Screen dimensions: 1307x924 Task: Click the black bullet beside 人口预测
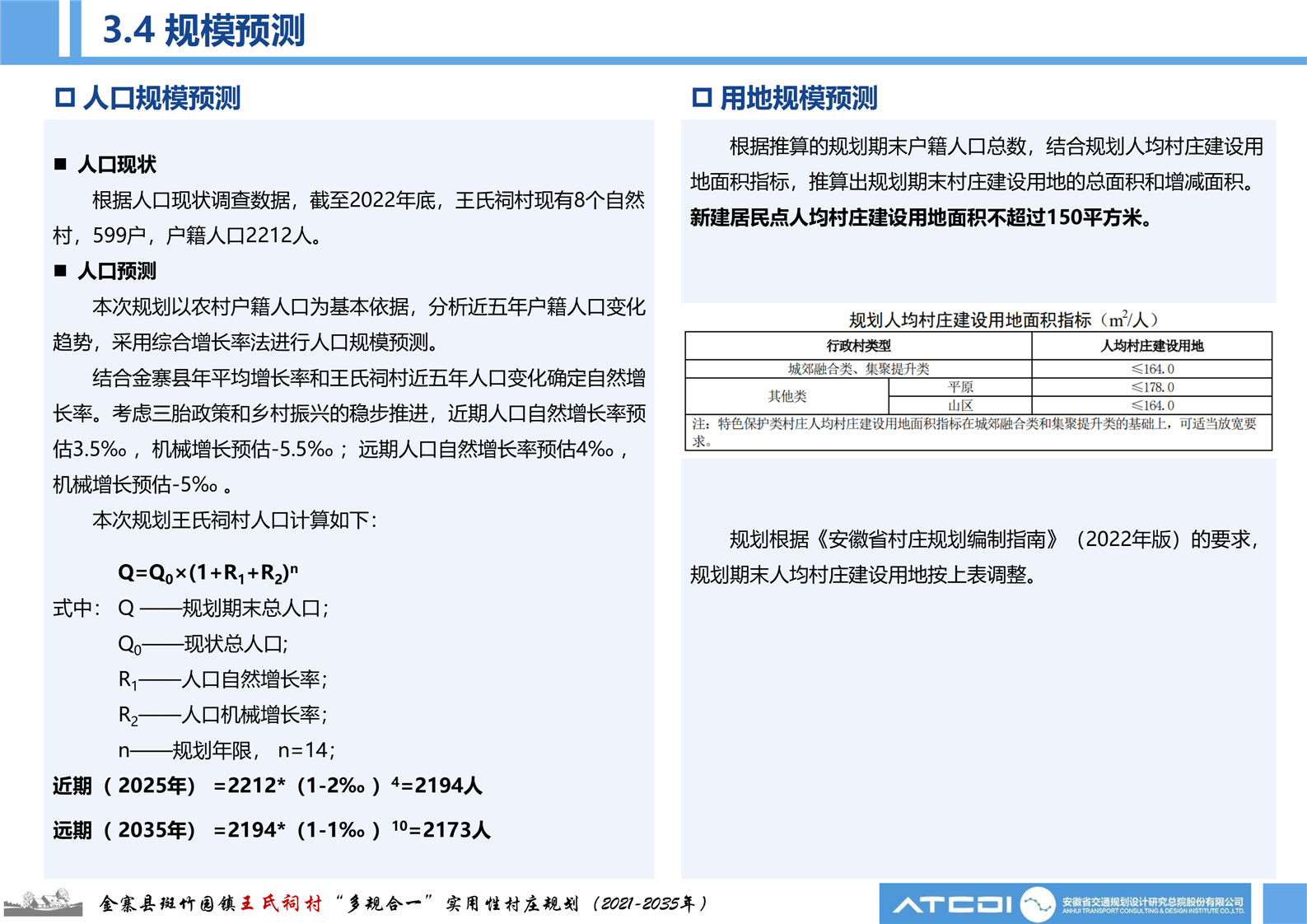point(60,270)
